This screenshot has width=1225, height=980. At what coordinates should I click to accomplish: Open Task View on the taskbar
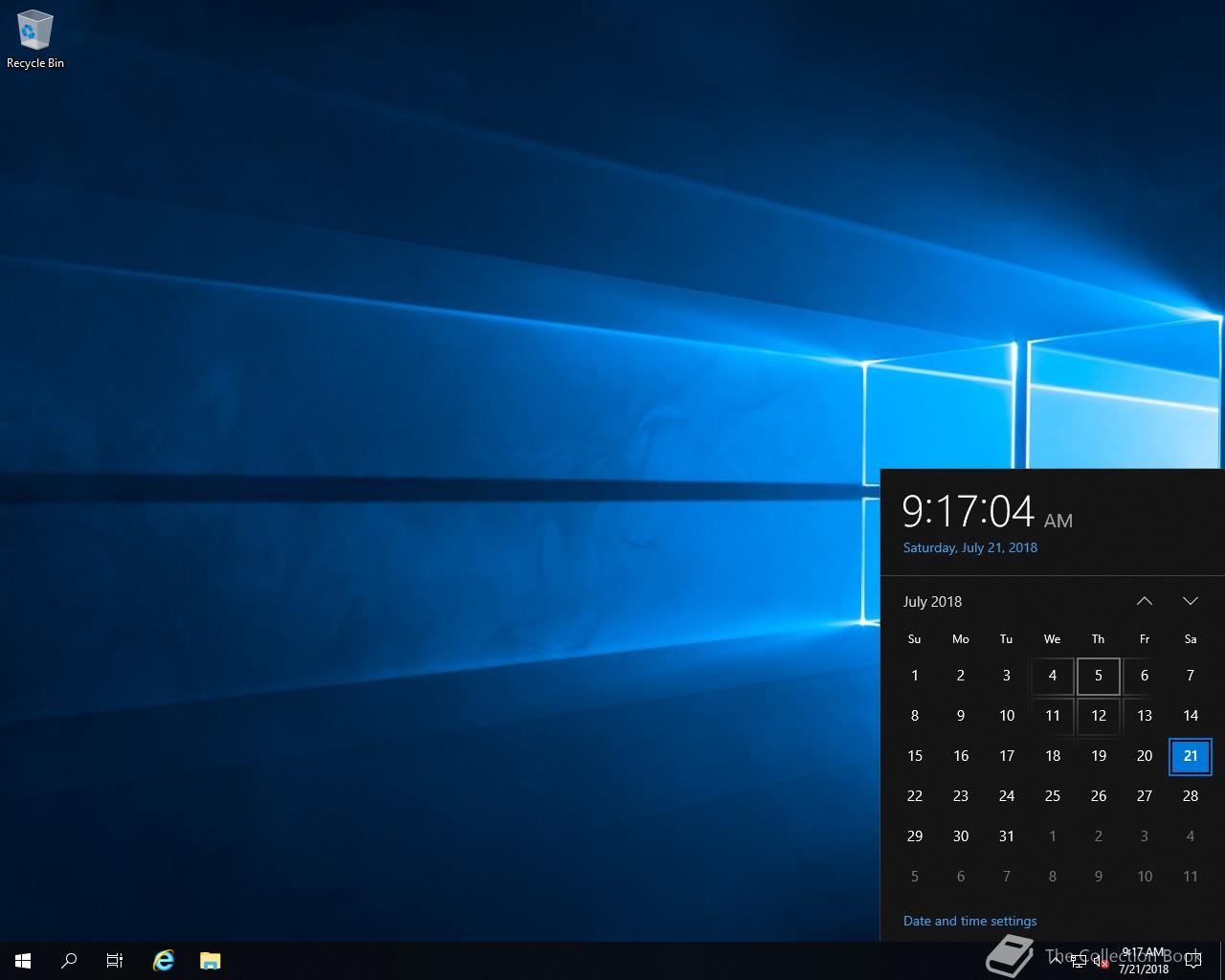pyautogui.click(x=115, y=961)
